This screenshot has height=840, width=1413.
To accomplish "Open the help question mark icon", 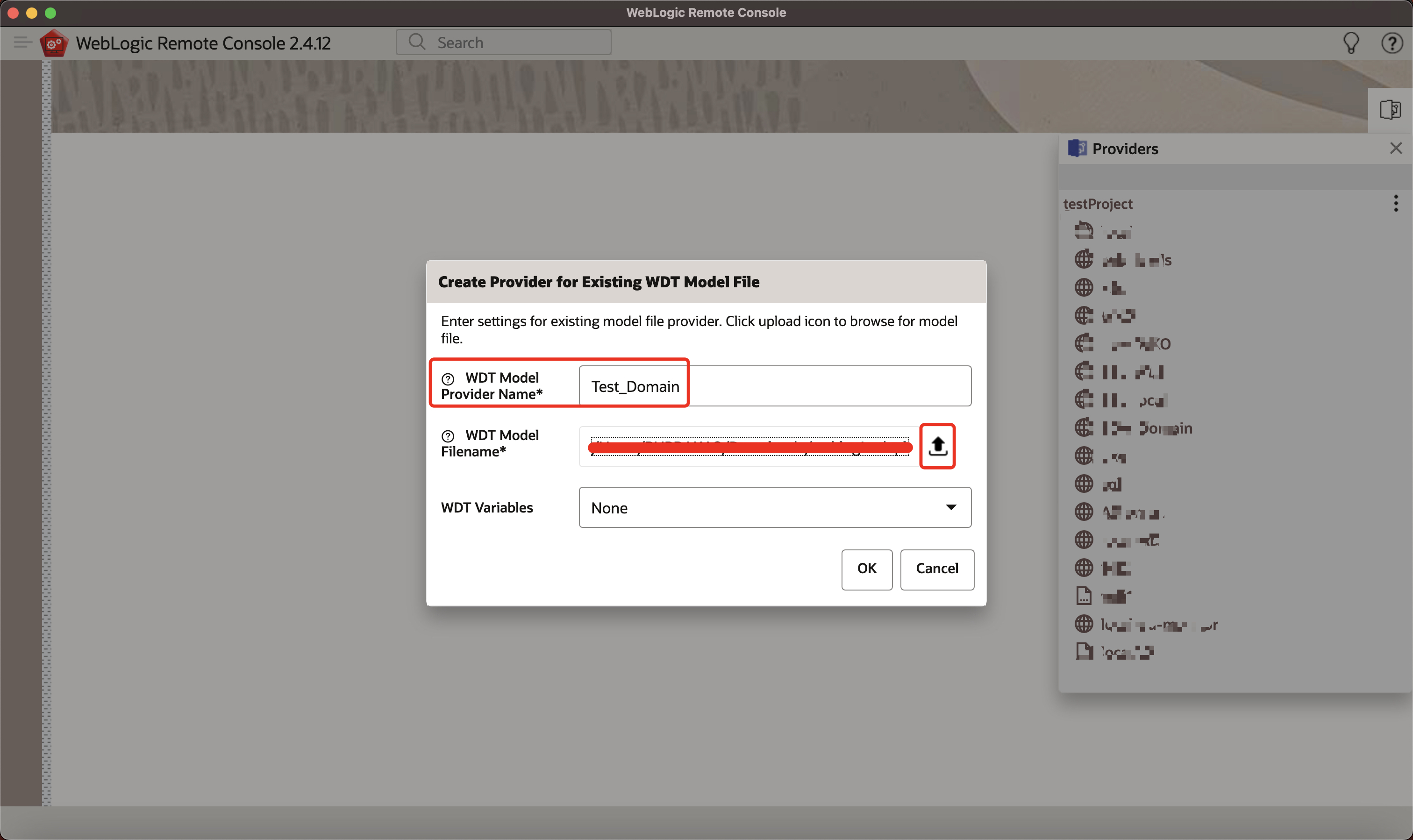I will click(x=1392, y=43).
